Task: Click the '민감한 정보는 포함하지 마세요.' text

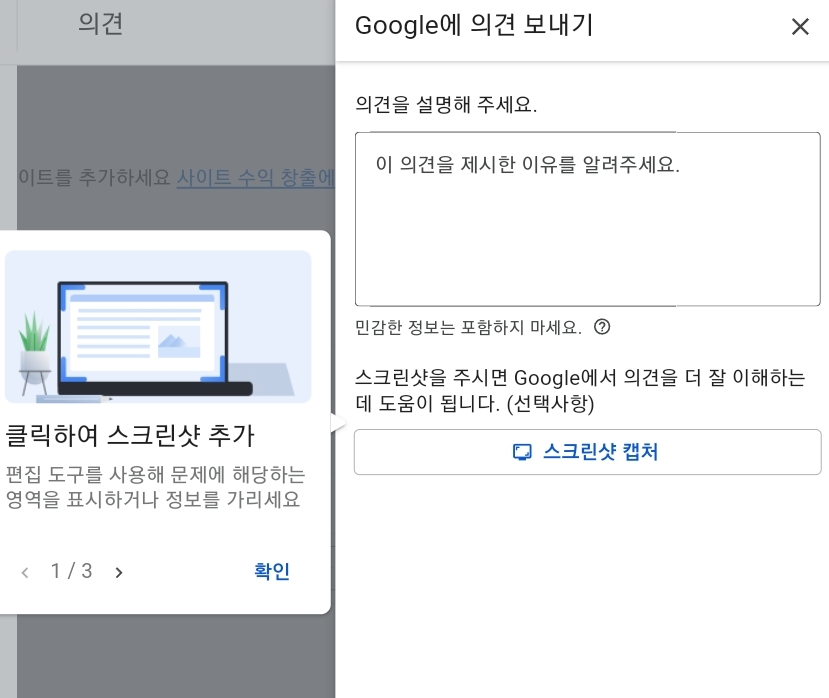Action: click(x=468, y=327)
